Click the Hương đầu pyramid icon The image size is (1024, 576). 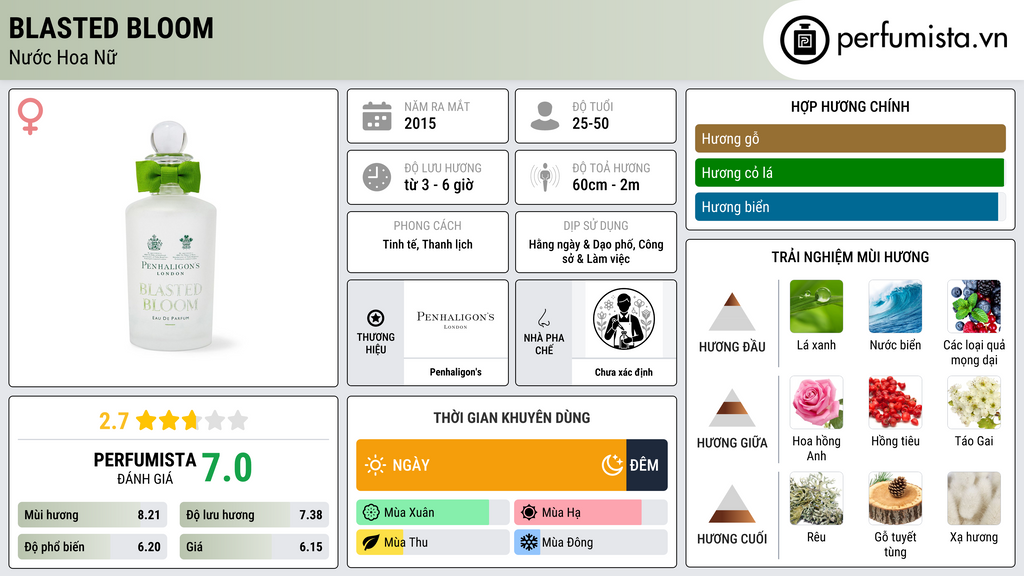pos(732,312)
